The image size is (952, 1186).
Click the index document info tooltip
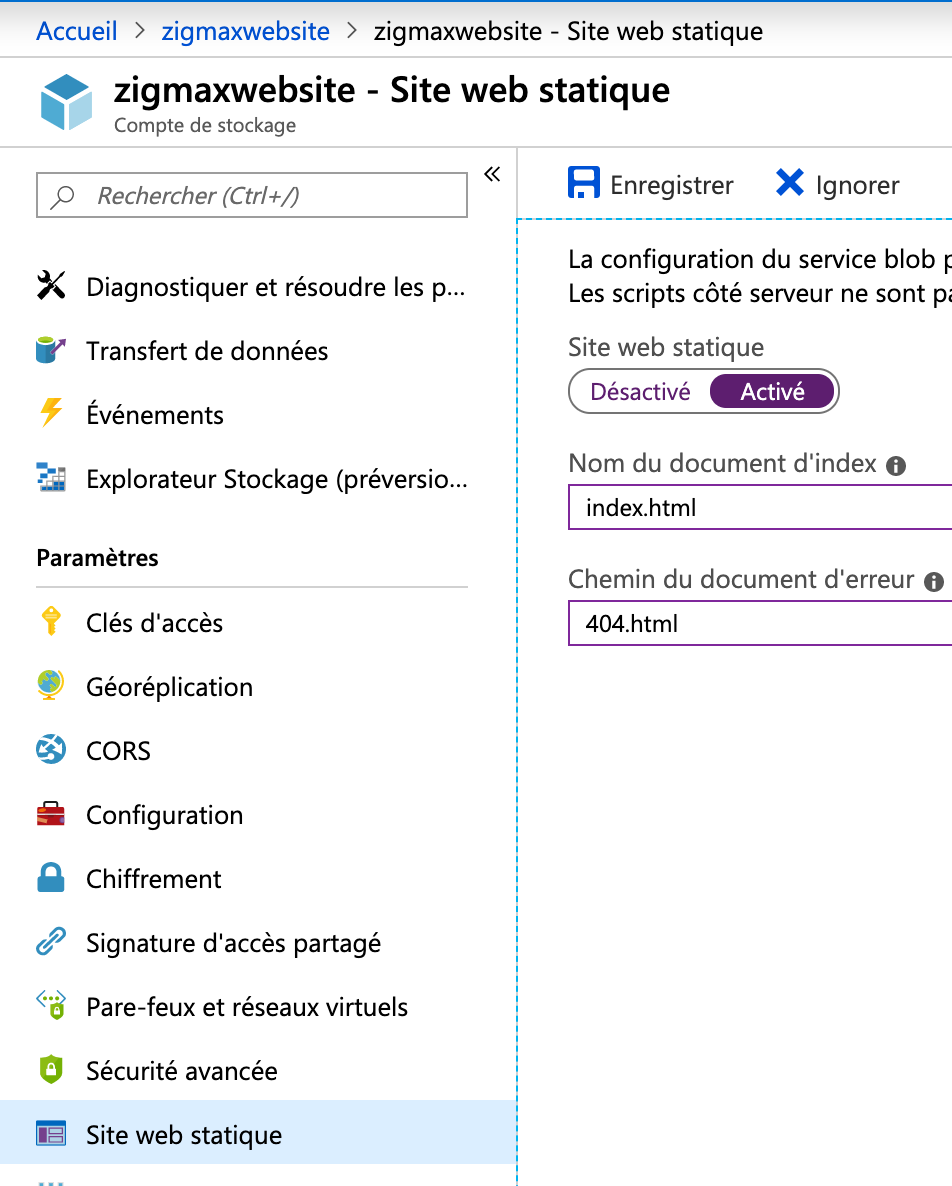coord(896,465)
